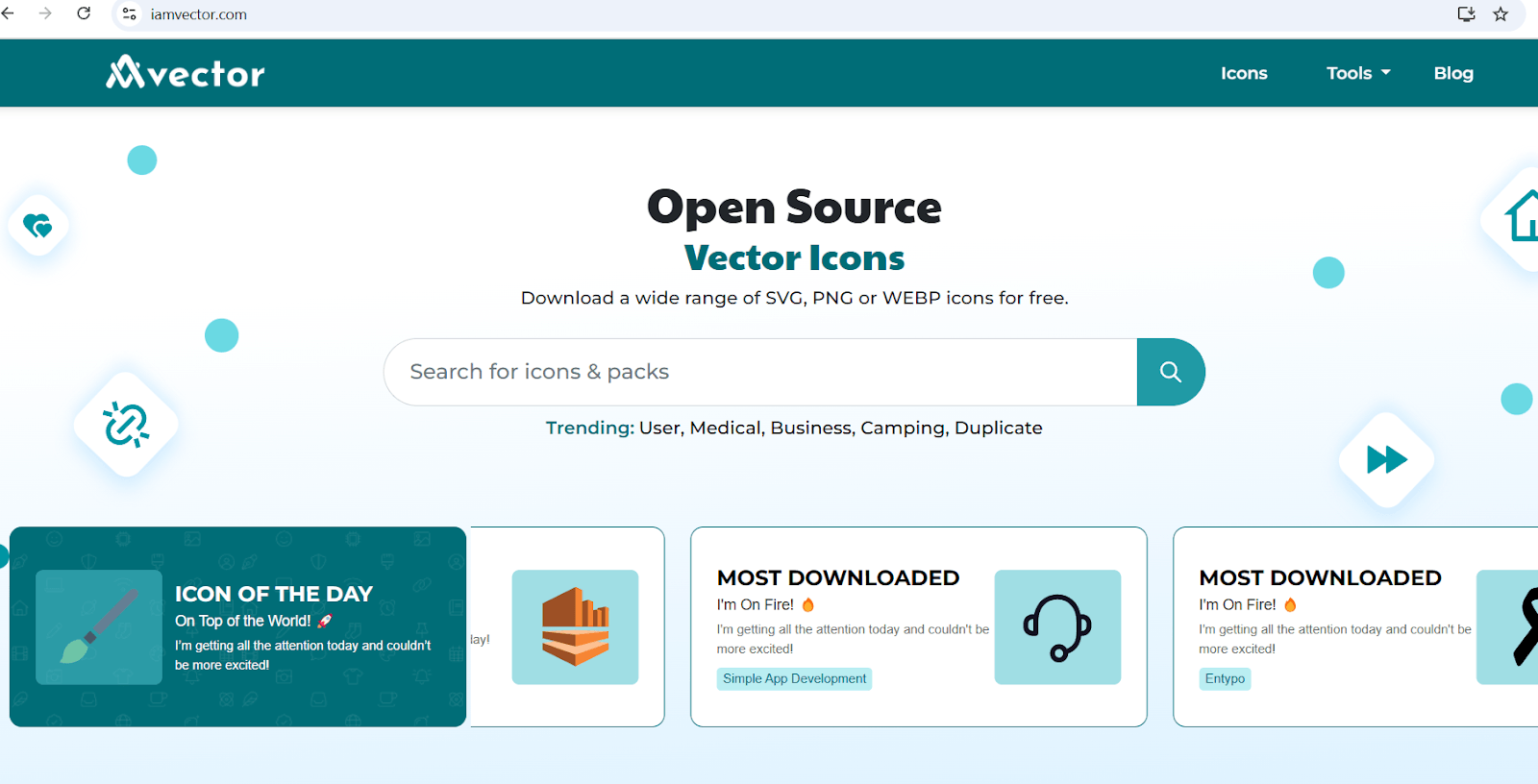Open the Simple App Development tag
Image resolution: width=1538 pixels, height=784 pixels.
[794, 678]
